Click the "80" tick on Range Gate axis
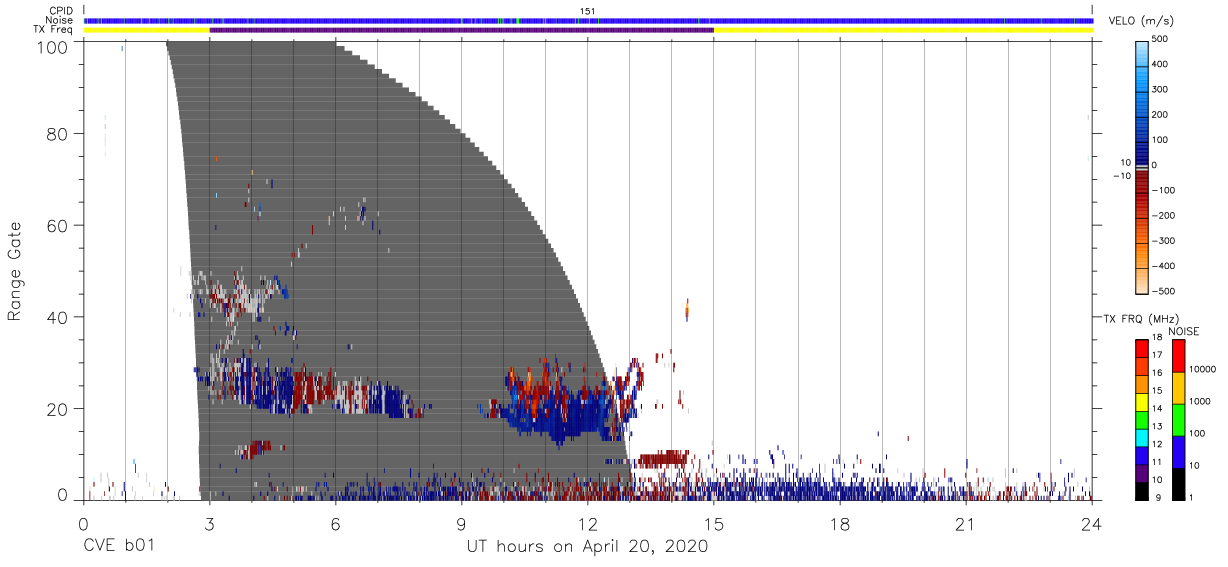Screen dimensions: 1228x567 [55, 134]
